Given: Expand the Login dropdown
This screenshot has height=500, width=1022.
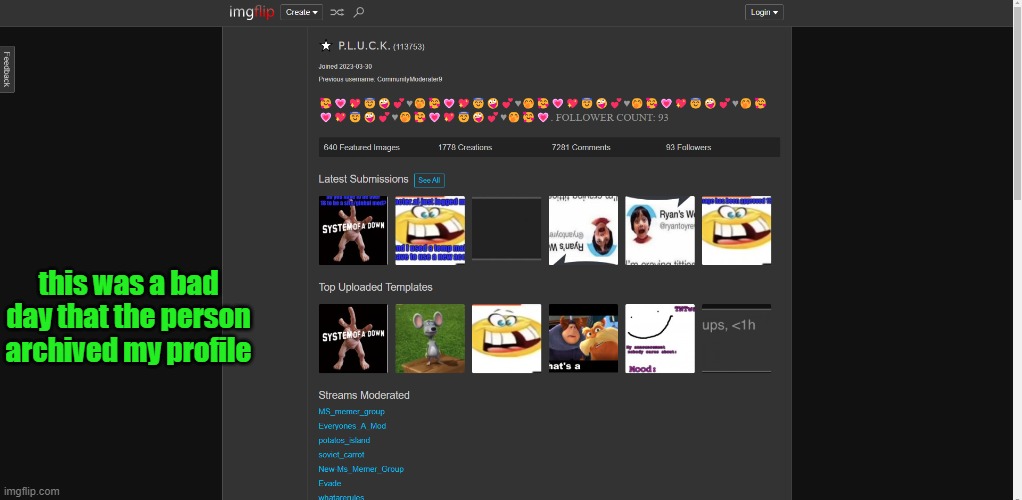Looking at the screenshot, I should 764,12.
